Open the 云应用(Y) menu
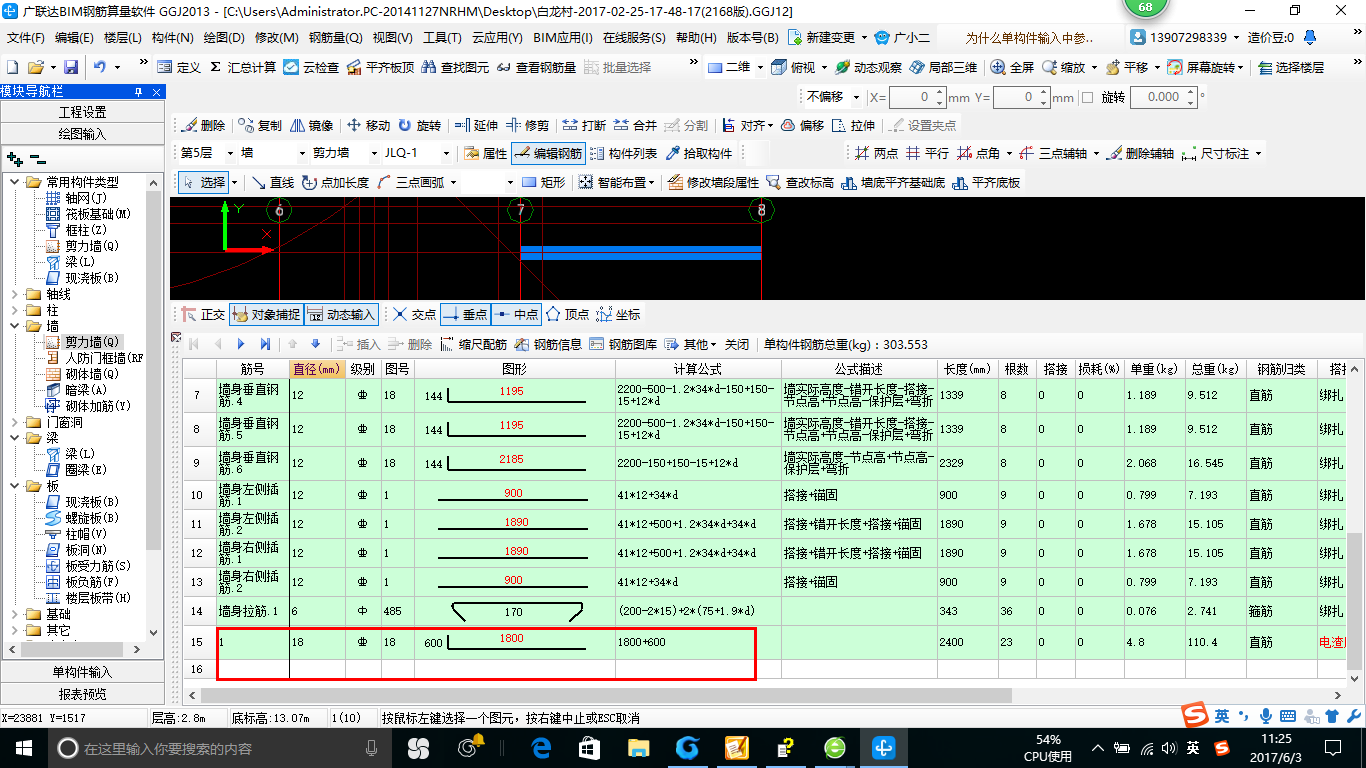 (497, 37)
